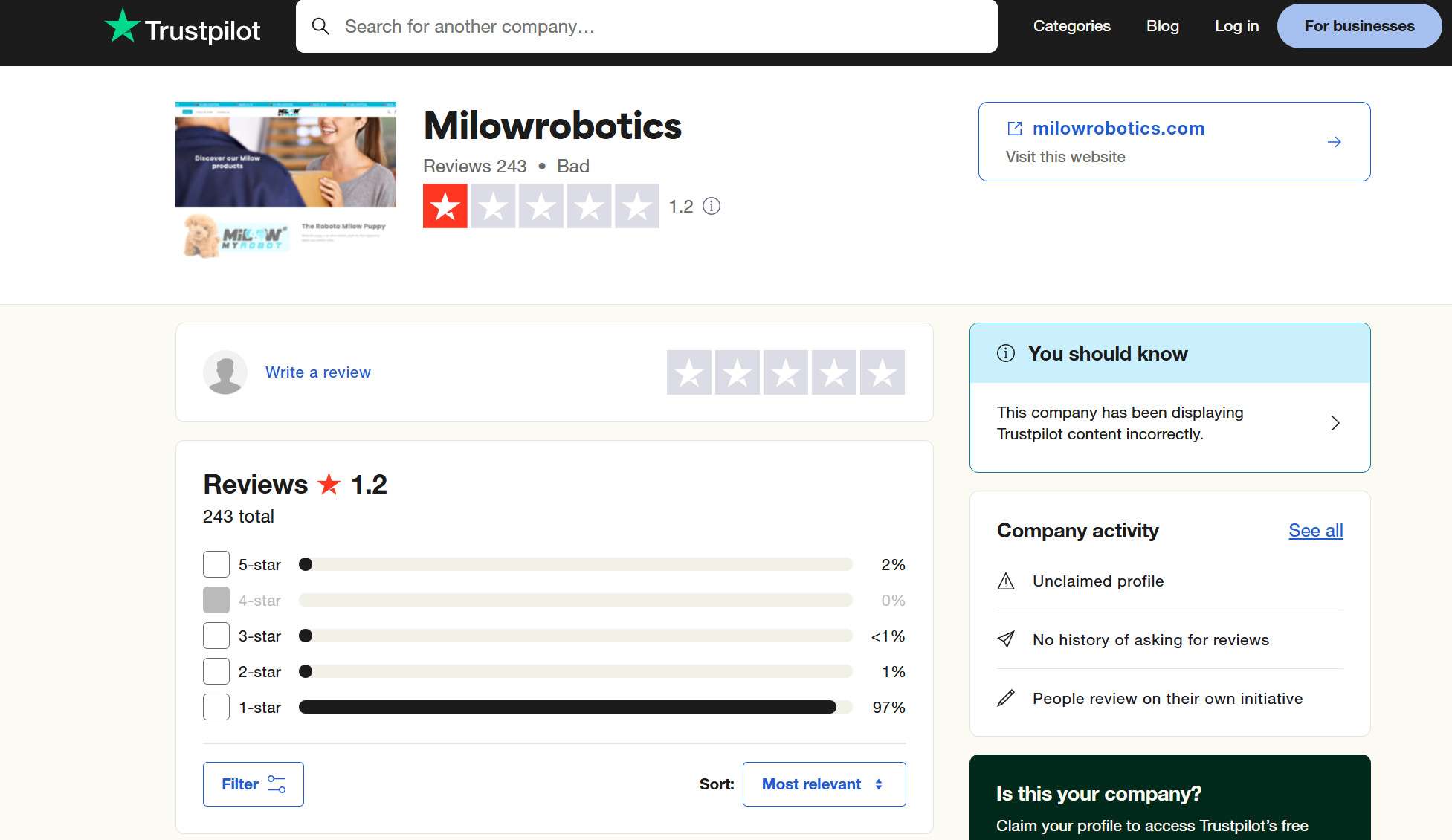
Task: Click the Unclaimed profile warning icon
Action: pos(1006,581)
